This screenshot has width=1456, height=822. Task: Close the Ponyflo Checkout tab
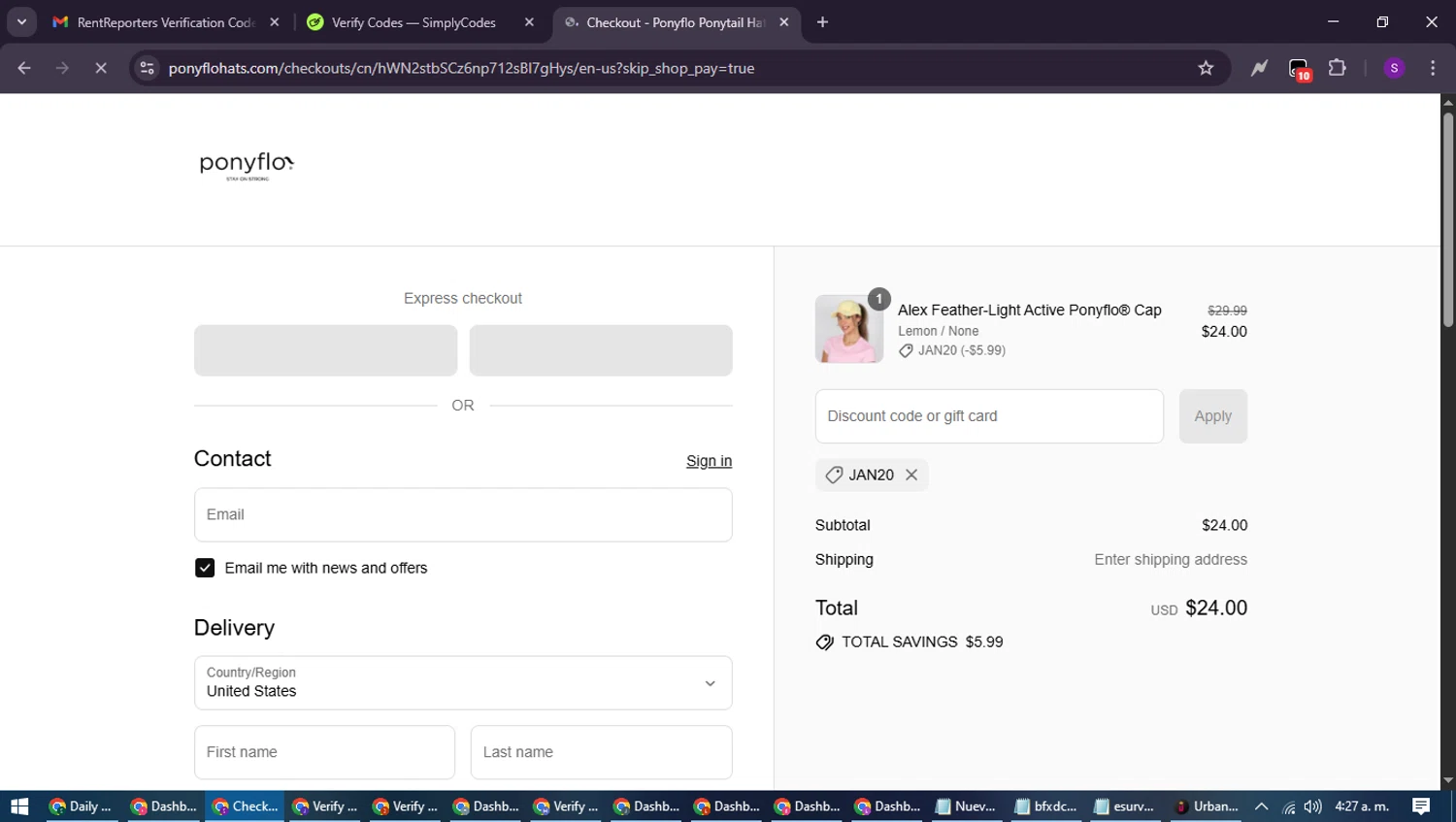click(784, 21)
